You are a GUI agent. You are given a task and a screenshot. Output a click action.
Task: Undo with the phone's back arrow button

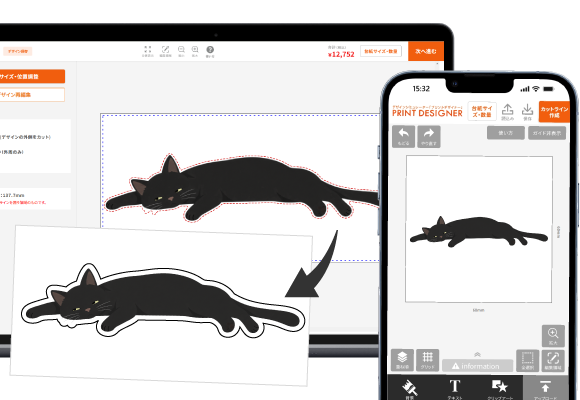pyautogui.click(x=404, y=137)
